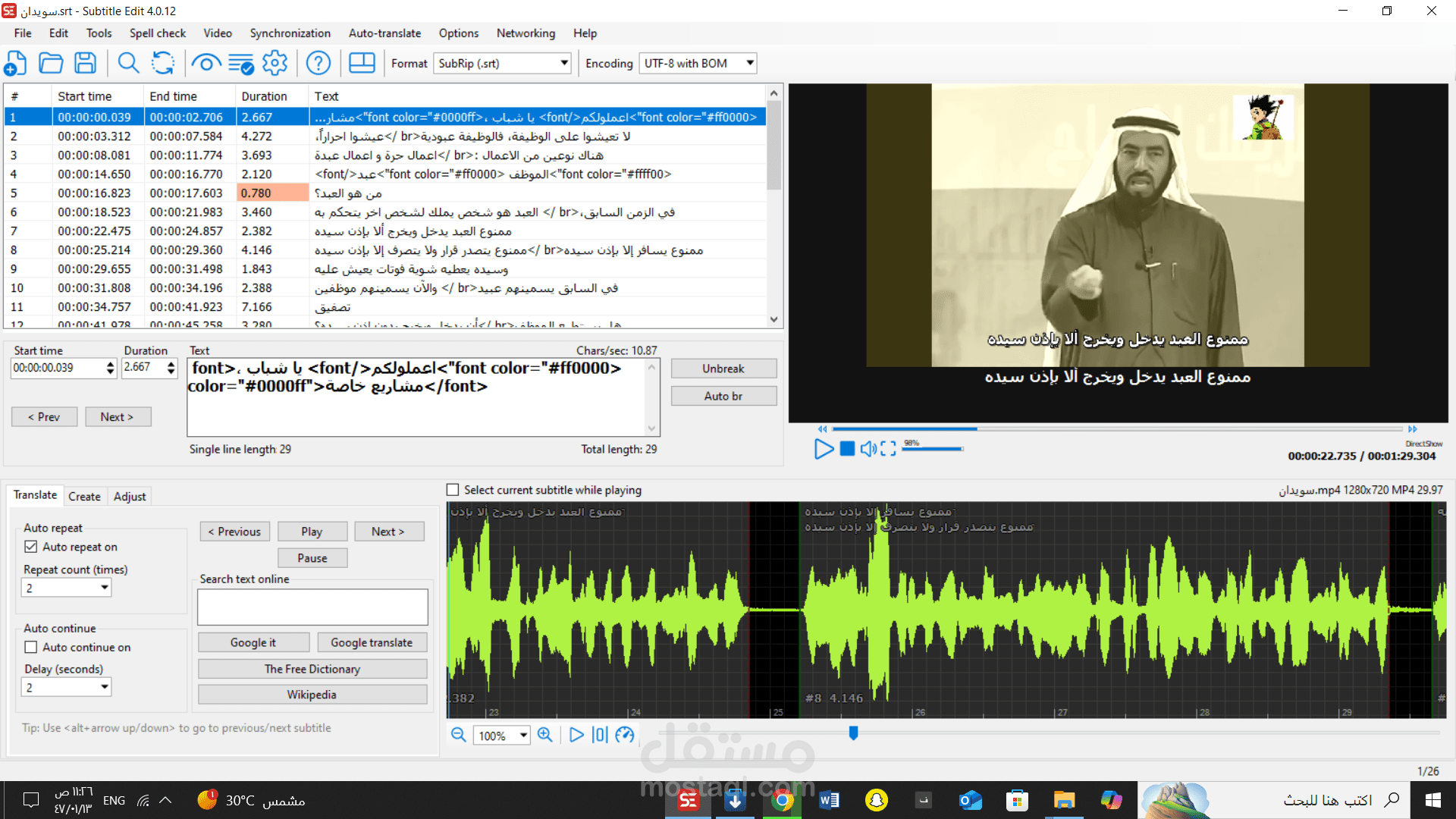Toggle the layout panel icon in toolbar
1456x819 pixels.
pyautogui.click(x=362, y=63)
